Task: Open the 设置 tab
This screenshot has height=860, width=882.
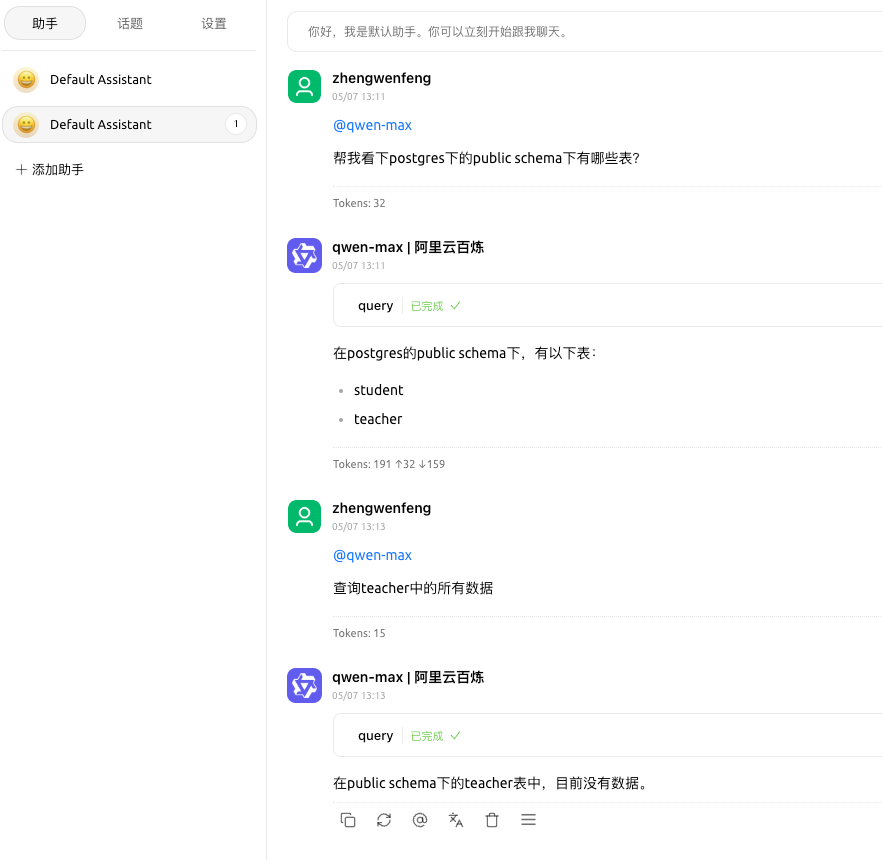Action: click(x=213, y=23)
